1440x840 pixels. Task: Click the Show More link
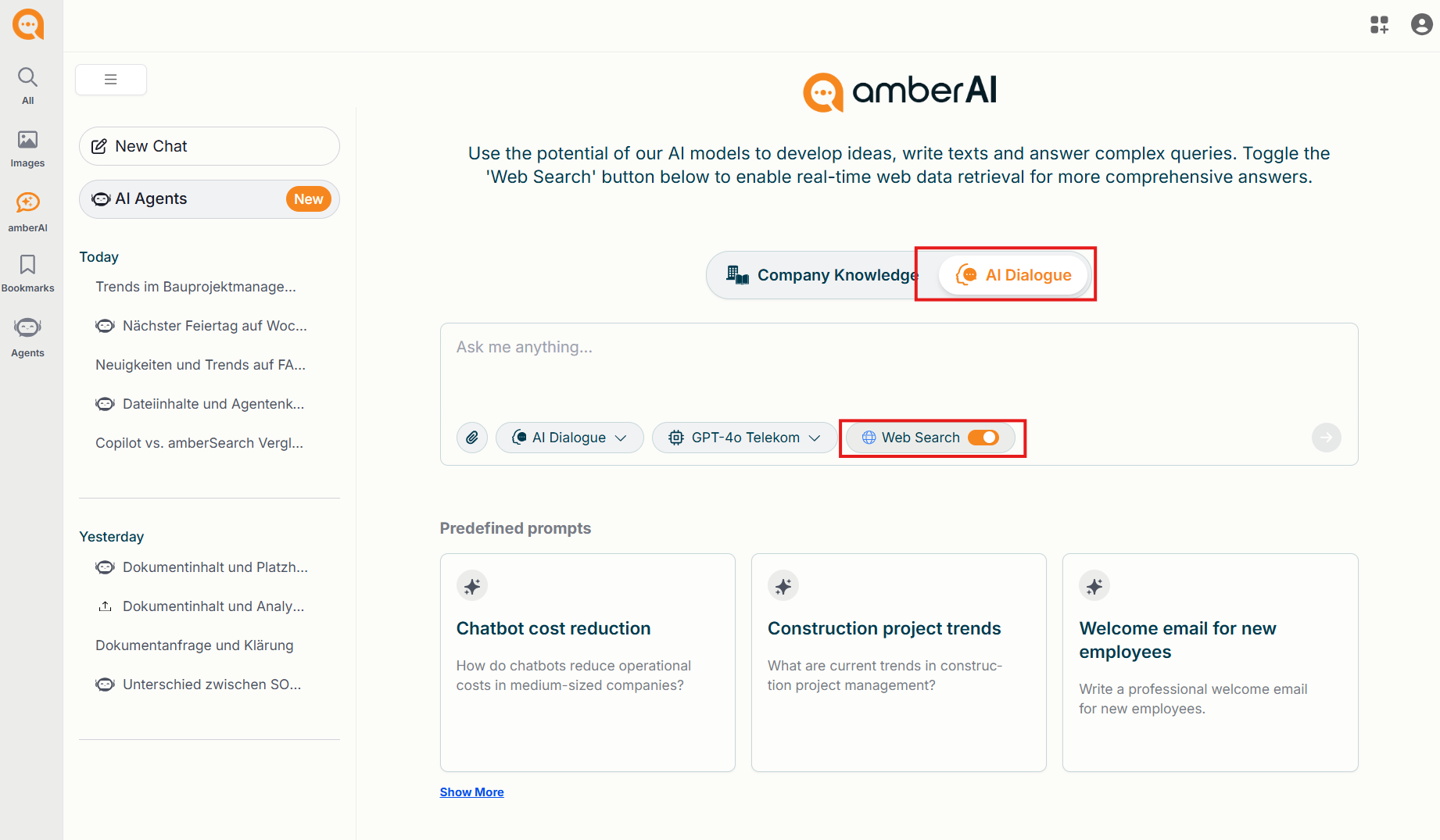471,792
